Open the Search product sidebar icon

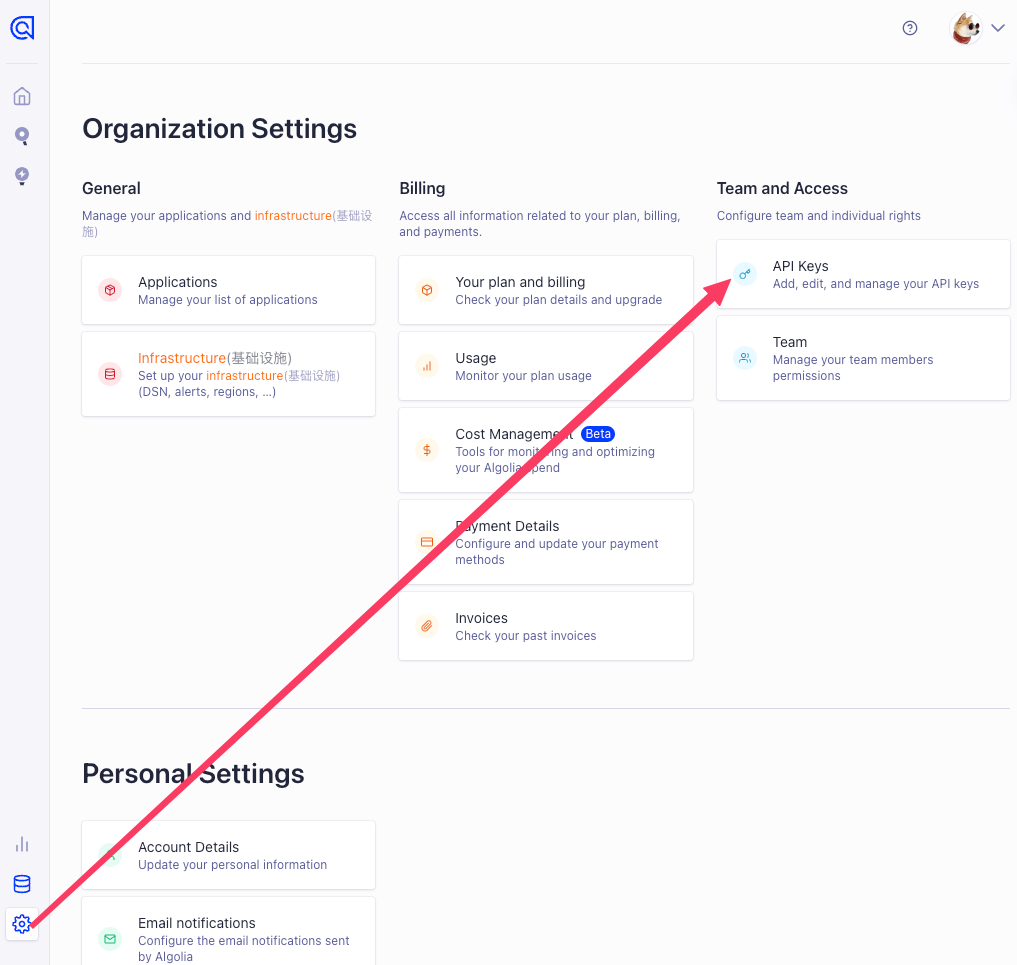pos(22,136)
